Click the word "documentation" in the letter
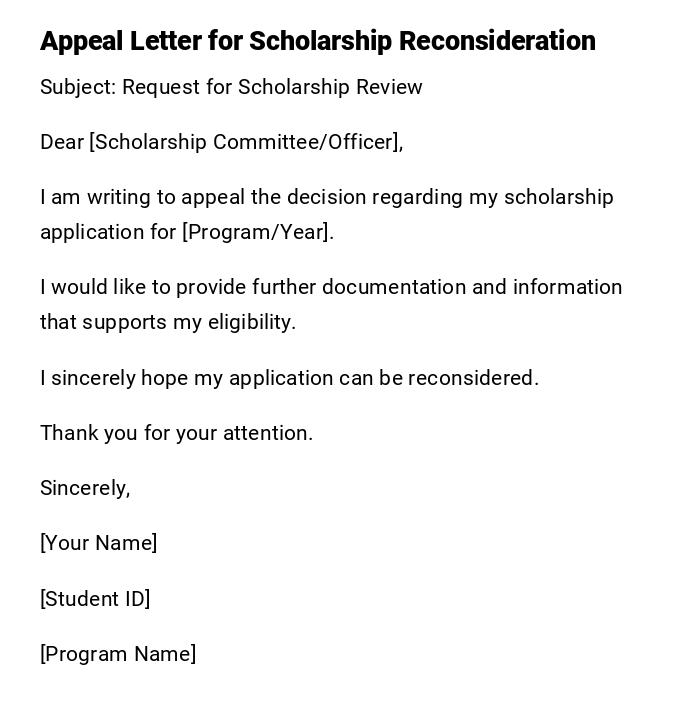Viewport: 700px width, 716px height. pos(394,287)
